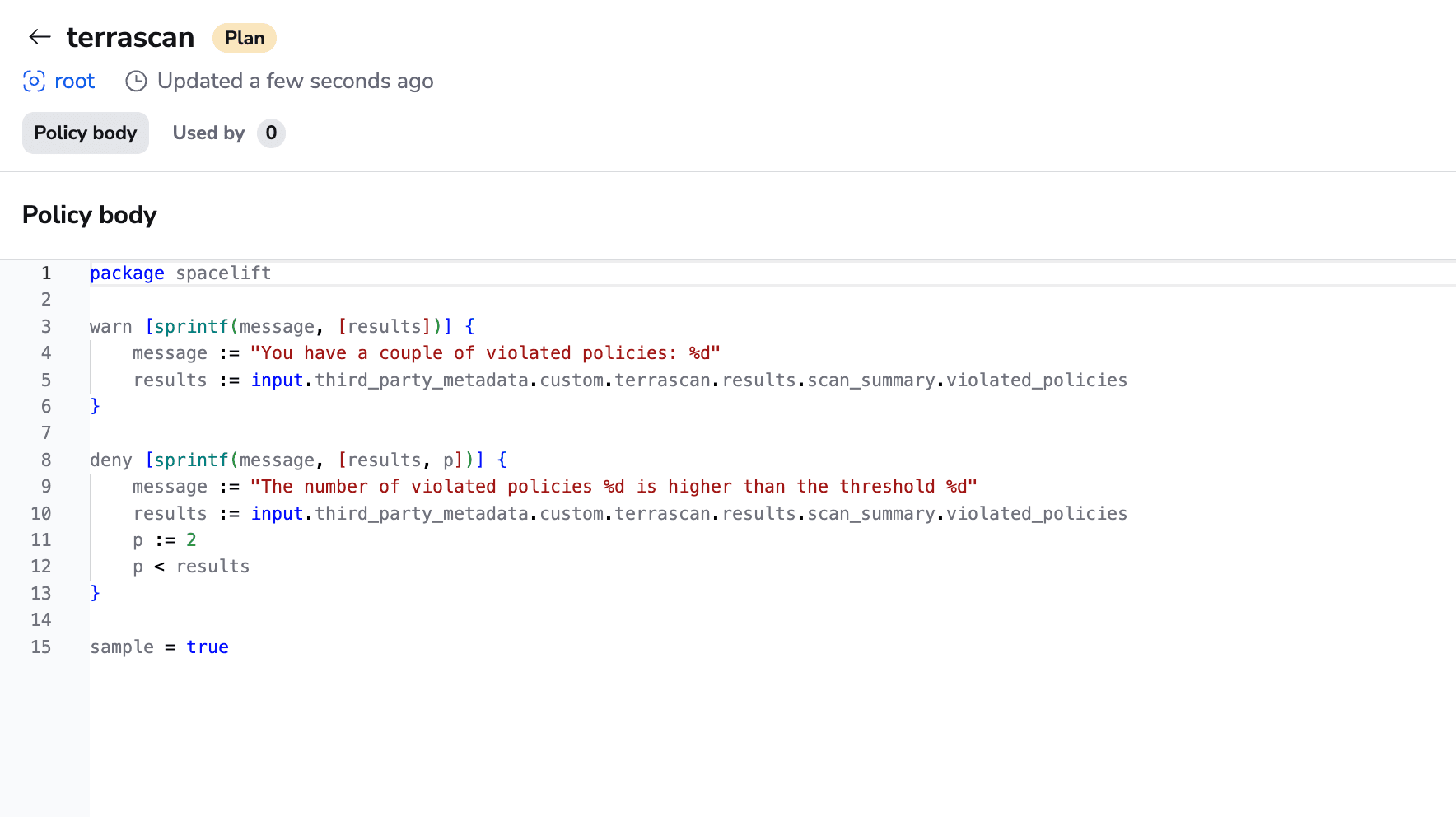Click the clock icon beside Updated
Image resolution: width=1456 pixels, height=817 pixels.
[x=136, y=81]
